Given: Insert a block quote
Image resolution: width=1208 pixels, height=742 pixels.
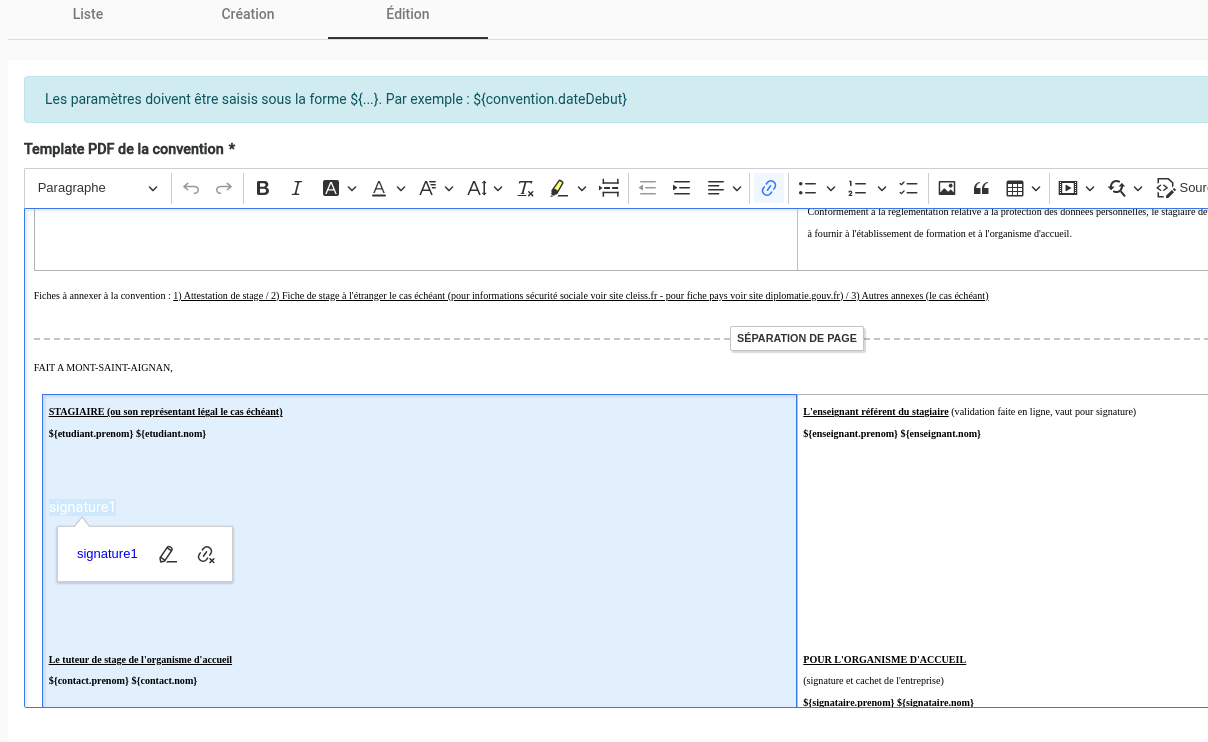Looking at the screenshot, I should point(981,188).
